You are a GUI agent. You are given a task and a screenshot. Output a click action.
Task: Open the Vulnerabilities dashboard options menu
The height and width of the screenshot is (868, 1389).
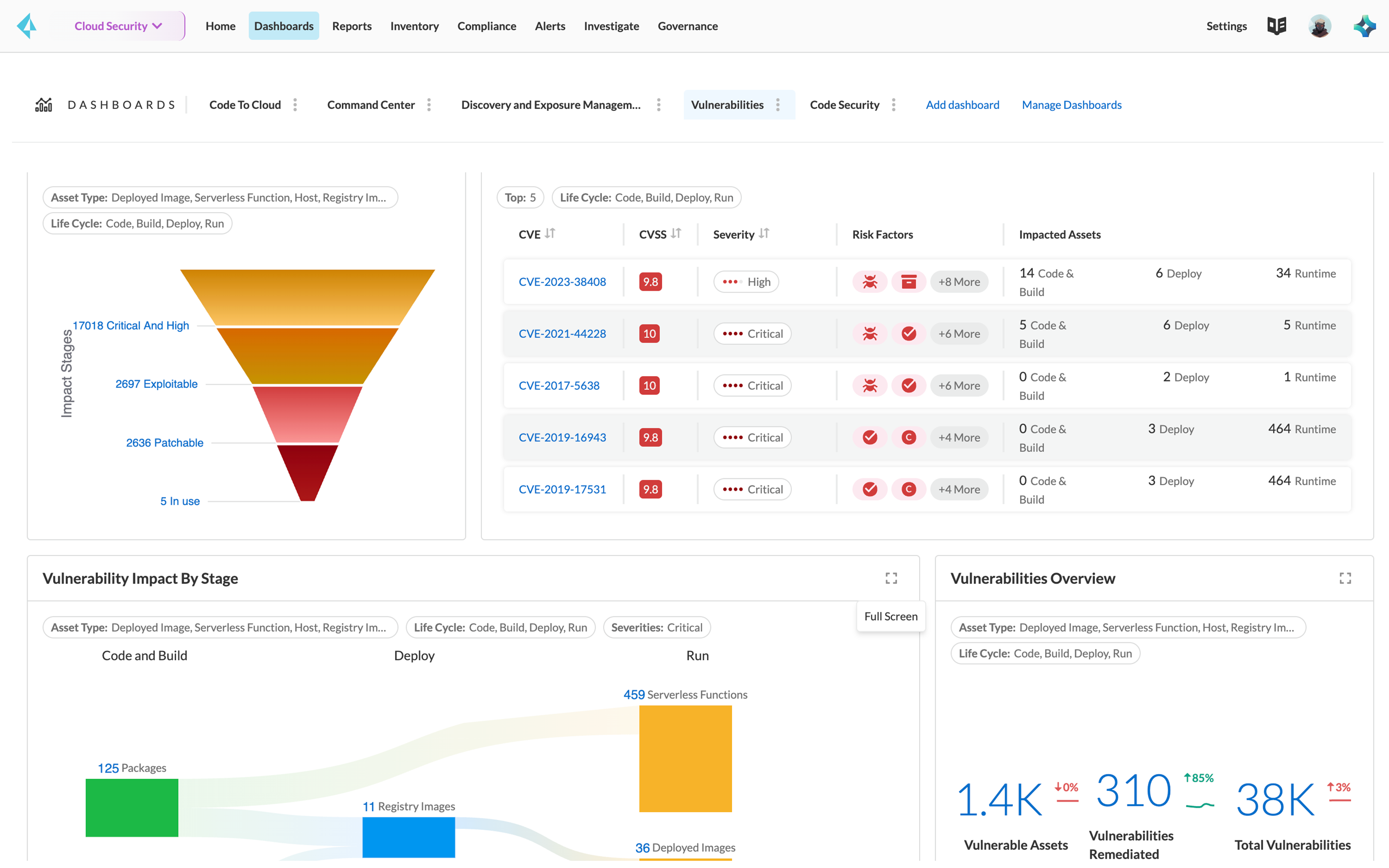point(778,105)
